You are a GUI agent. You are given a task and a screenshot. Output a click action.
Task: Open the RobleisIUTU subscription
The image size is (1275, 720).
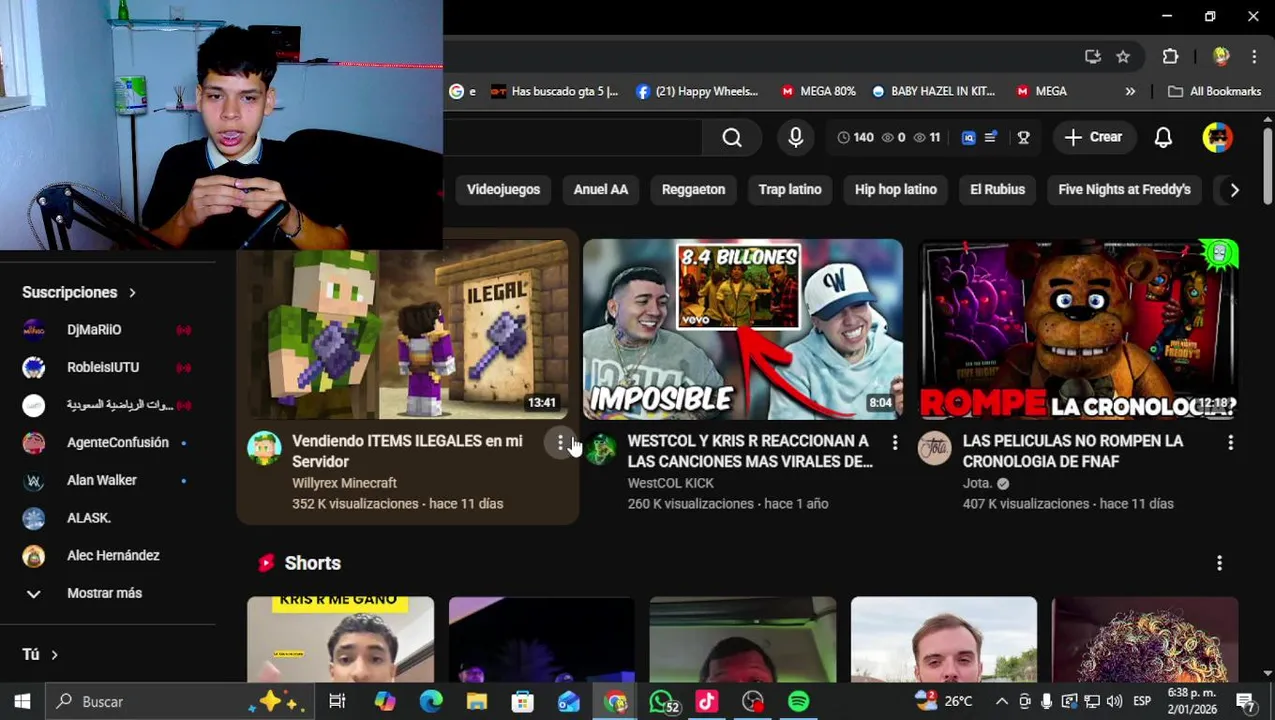pos(108,368)
